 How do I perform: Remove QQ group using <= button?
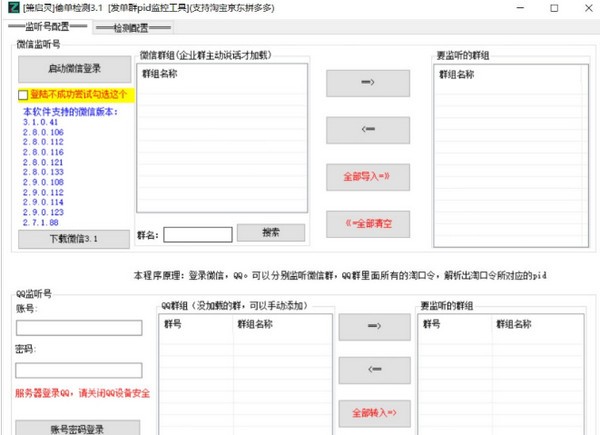click(374, 369)
